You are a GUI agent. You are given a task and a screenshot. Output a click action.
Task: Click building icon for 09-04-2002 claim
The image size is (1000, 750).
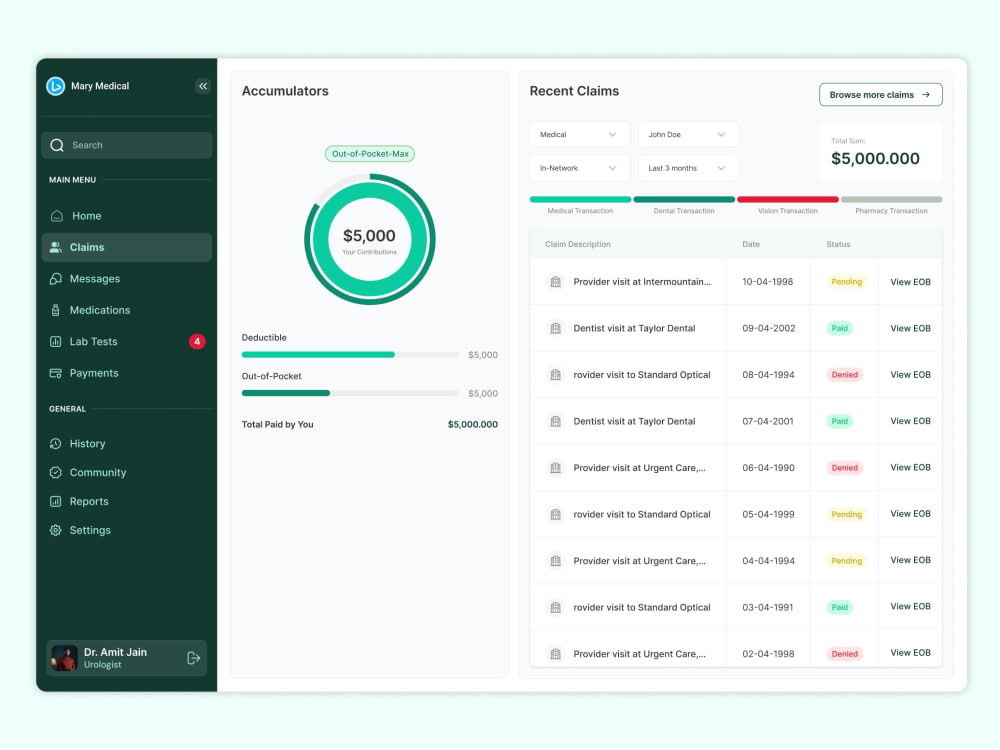(x=555, y=328)
